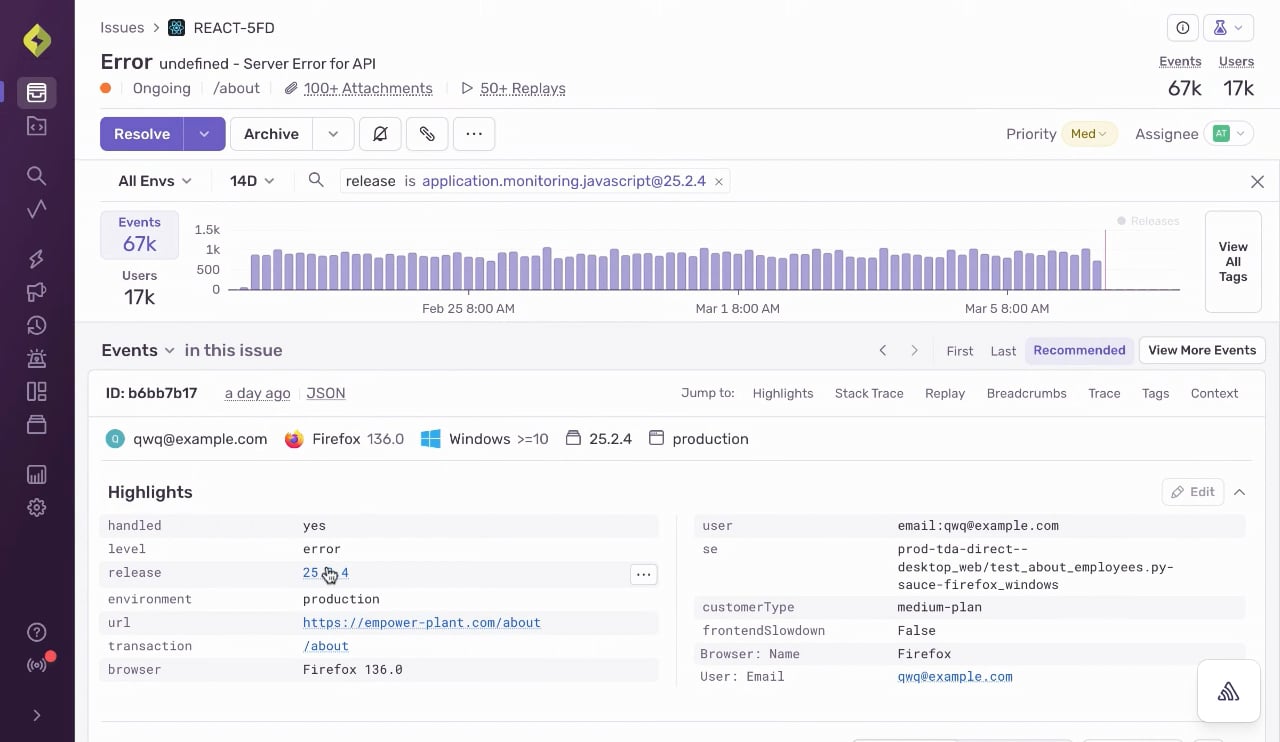This screenshot has width=1280, height=742.
Task: Click the info icon in top right
Action: point(1183,28)
